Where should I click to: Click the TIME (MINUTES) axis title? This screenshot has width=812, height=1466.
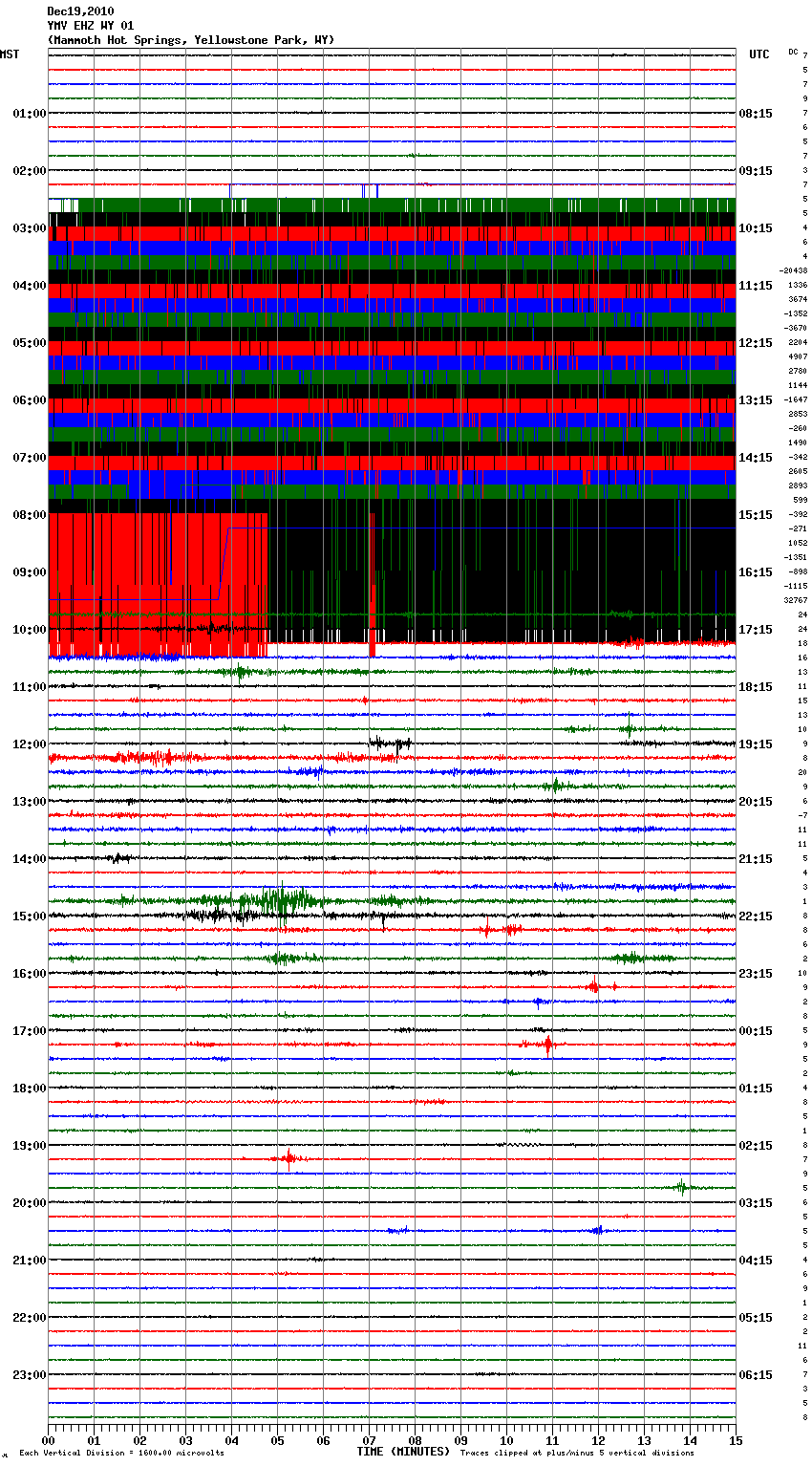point(403,1452)
